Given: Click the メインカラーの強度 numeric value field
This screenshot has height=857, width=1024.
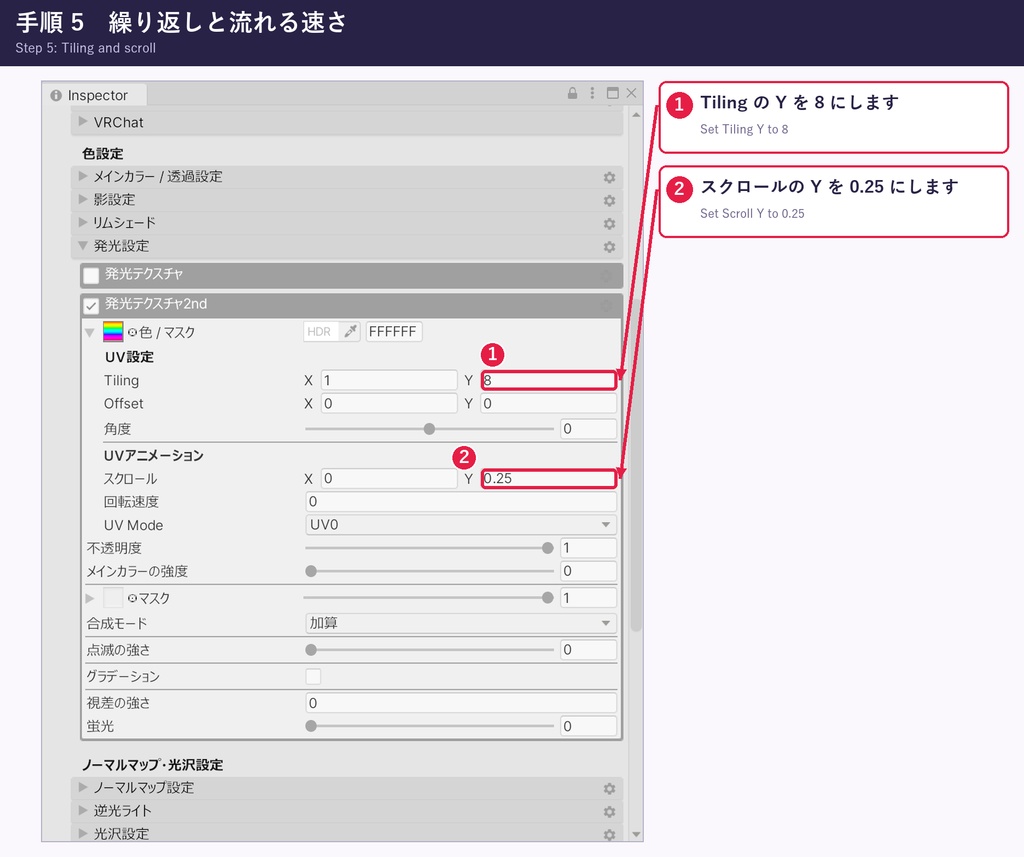Looking at the screenshot, I should pos(588,571).
